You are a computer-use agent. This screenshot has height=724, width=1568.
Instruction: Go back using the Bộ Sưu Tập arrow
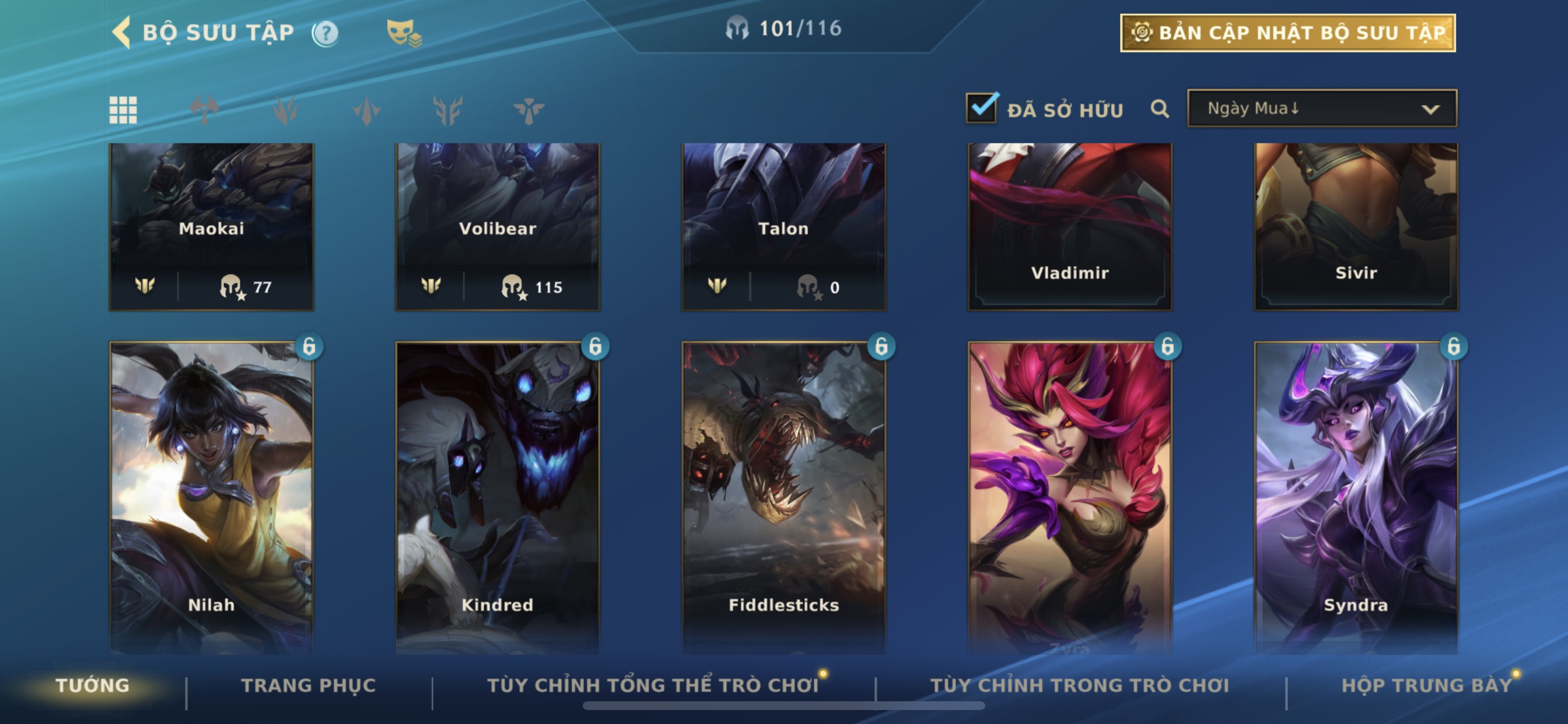click(121, 32)
